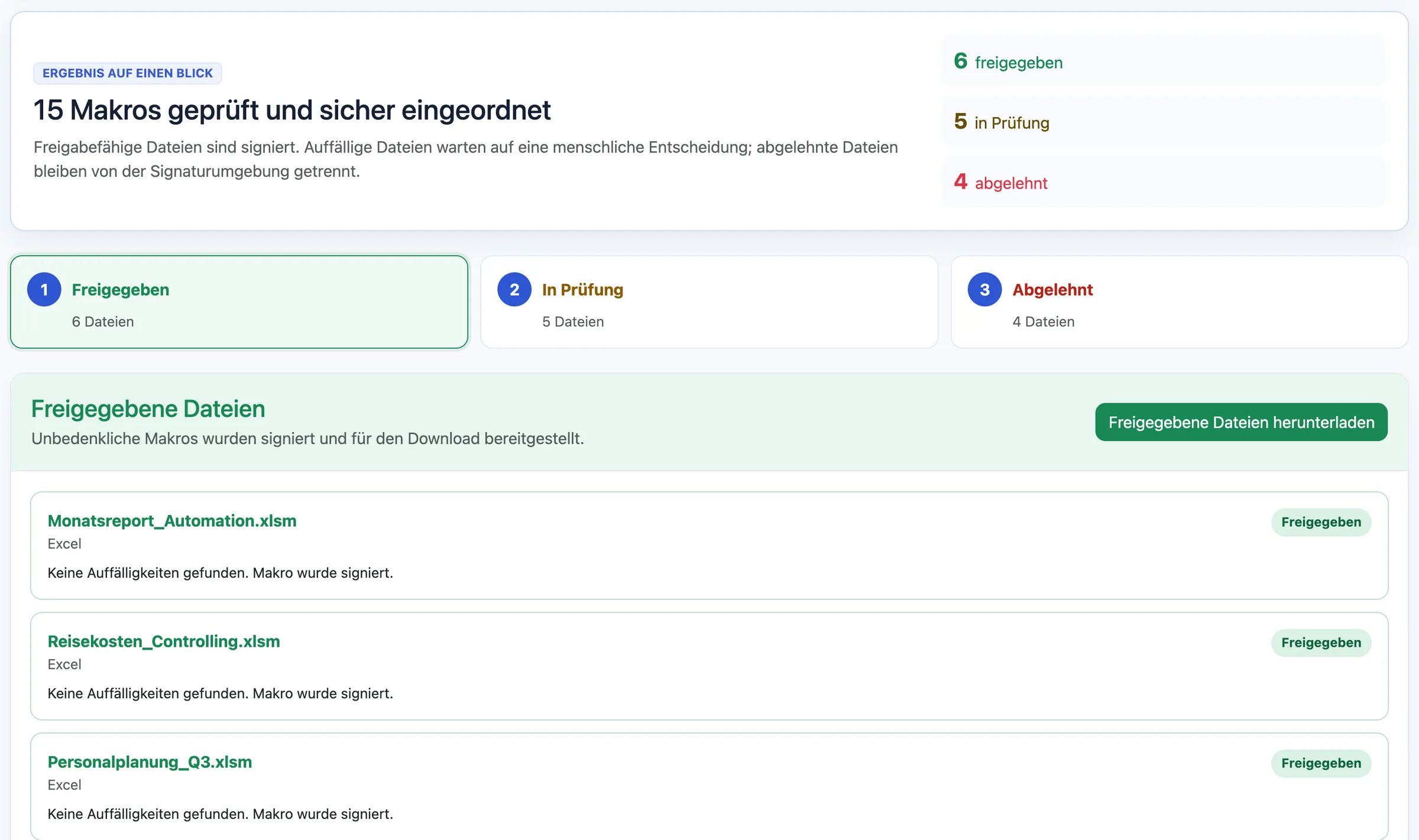Click the '6 freigegeben' summary tile
The image size is (1419, 840).
click(x=1164, y=61)
